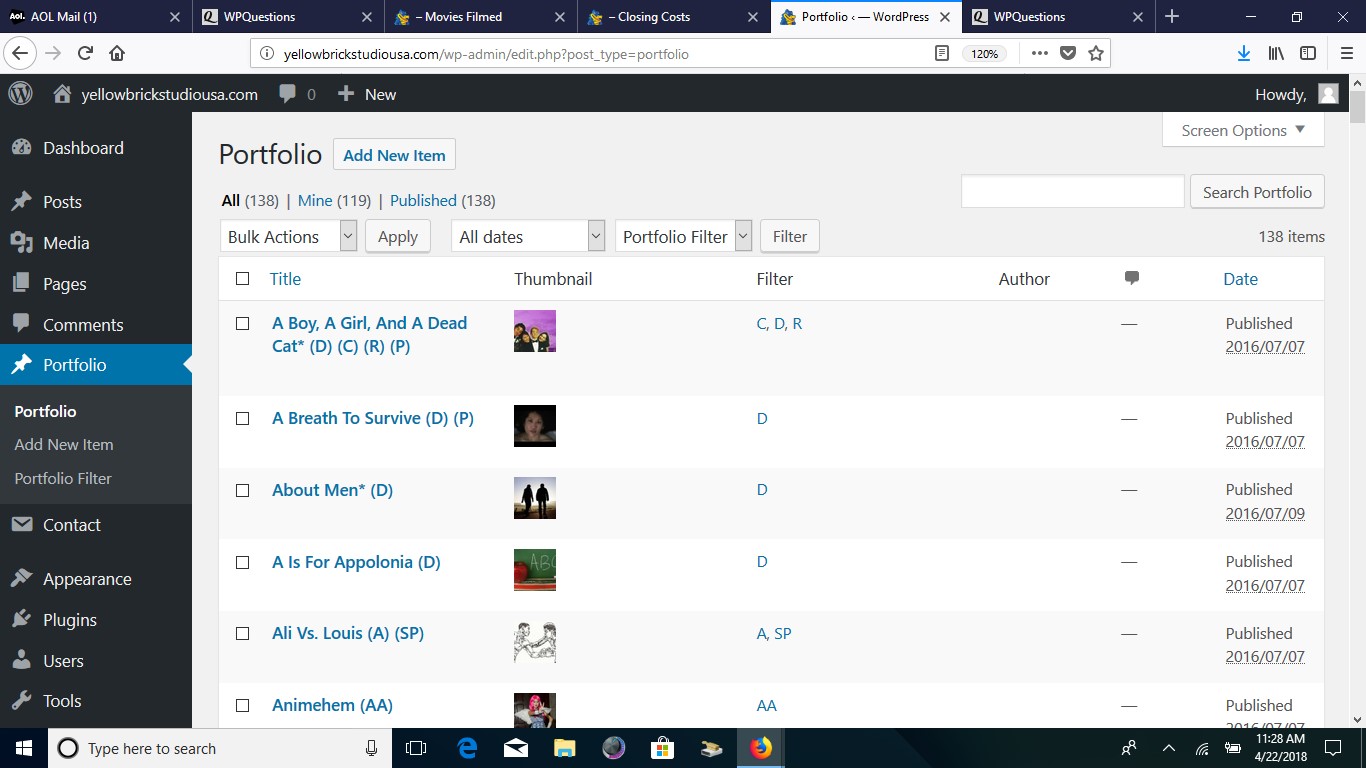Open a new browser tab
Viewport: 1366px width, 768px height.
click(1173, 17)
